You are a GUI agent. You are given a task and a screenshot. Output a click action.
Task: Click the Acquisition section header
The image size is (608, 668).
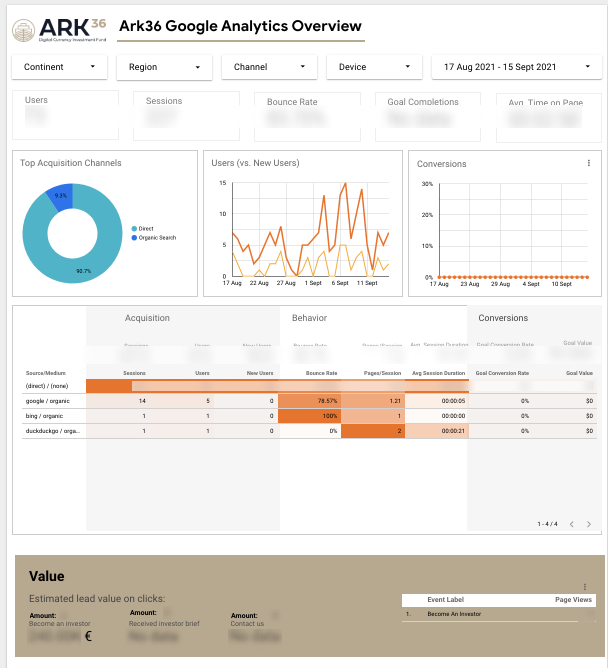(147, 318)
